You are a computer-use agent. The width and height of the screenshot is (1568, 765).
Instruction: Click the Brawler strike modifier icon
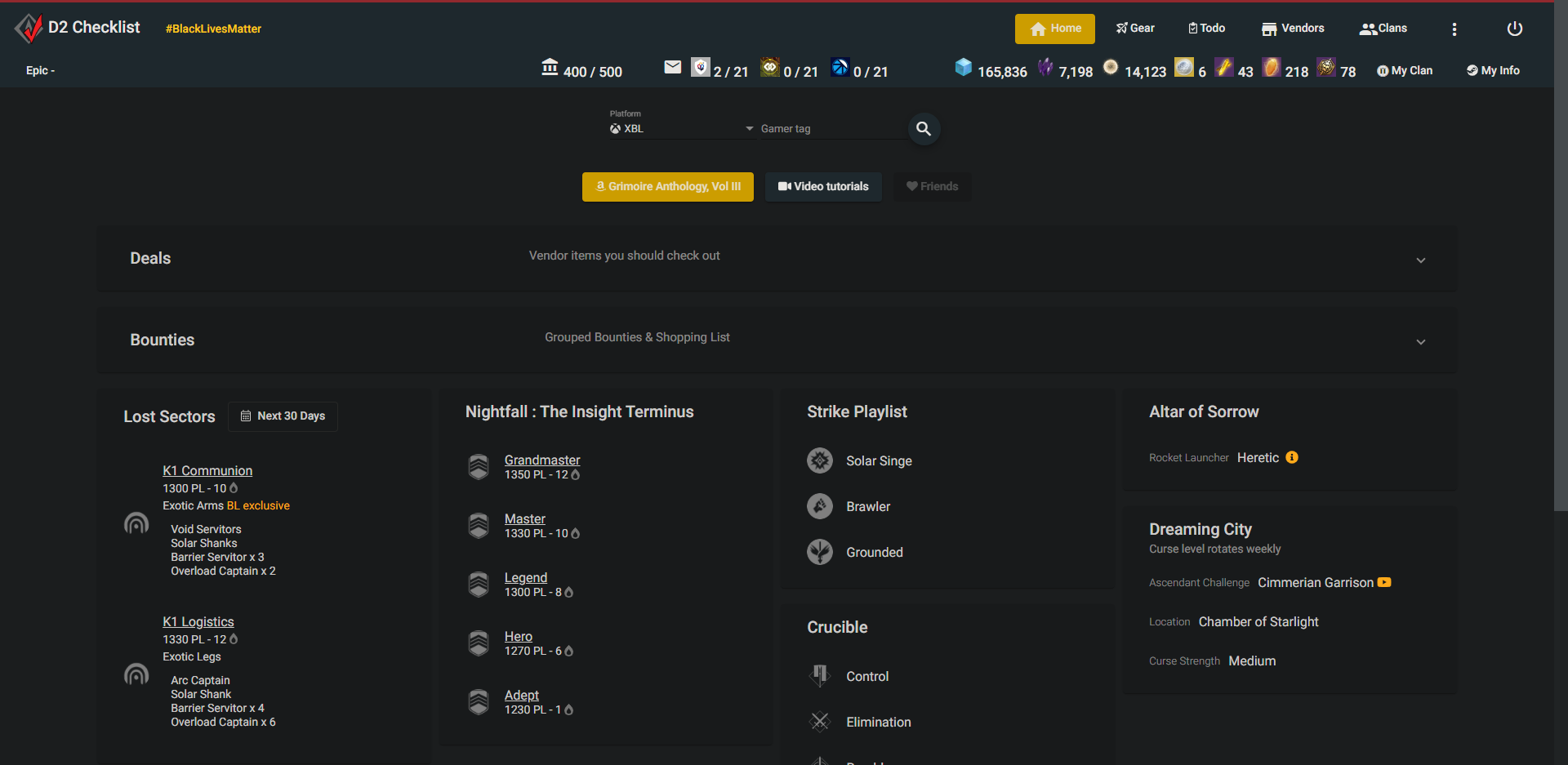coord(820,506)
